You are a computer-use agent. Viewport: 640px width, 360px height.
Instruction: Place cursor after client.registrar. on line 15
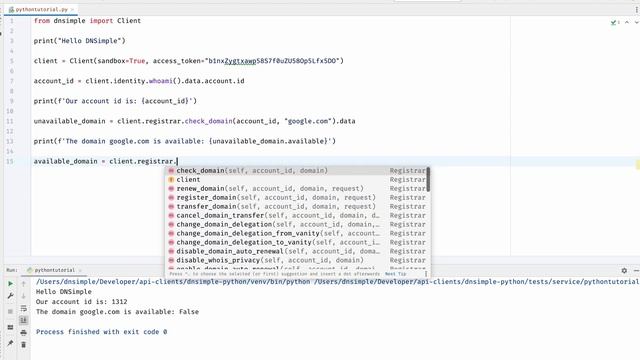click(x=178, y=161)
